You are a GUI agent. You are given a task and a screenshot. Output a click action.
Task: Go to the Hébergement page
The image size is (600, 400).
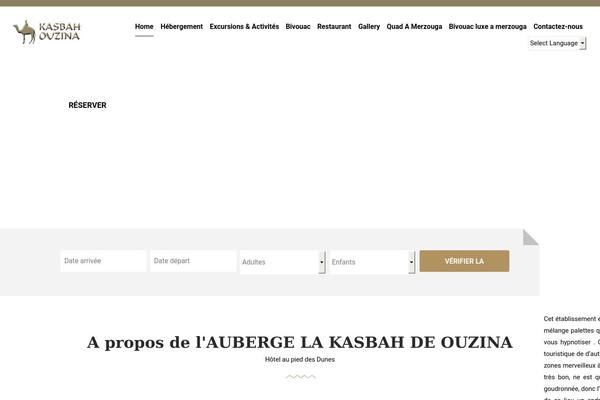[x=181, y=26]
